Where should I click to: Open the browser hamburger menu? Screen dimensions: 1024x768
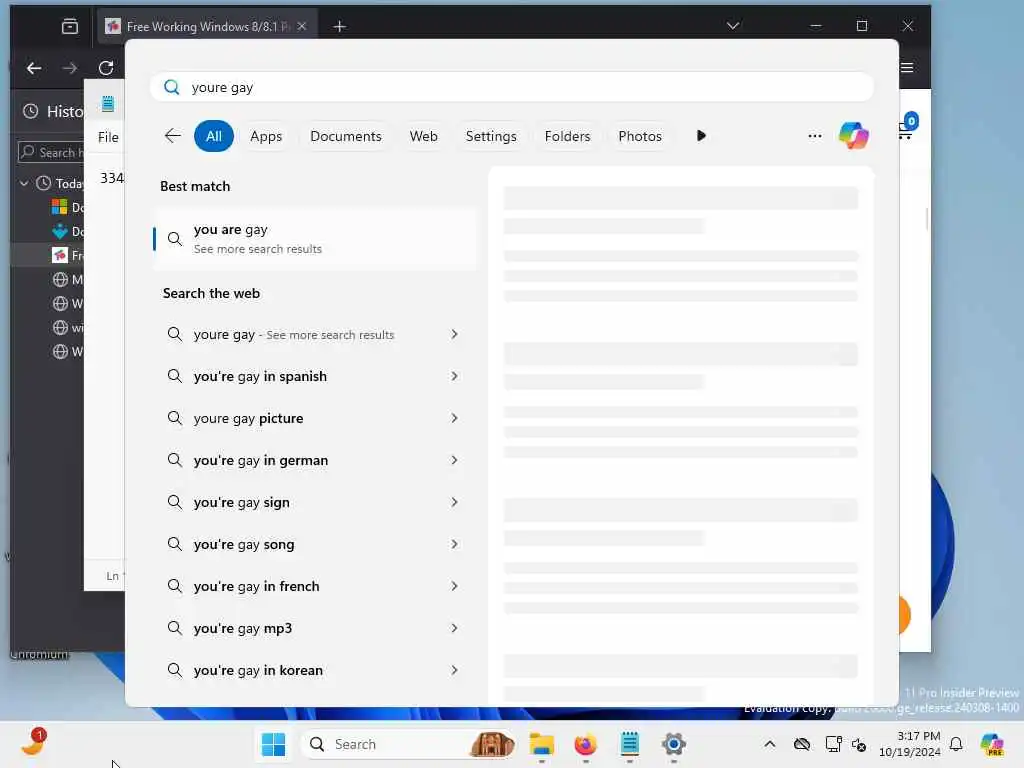tap(907, 68)
